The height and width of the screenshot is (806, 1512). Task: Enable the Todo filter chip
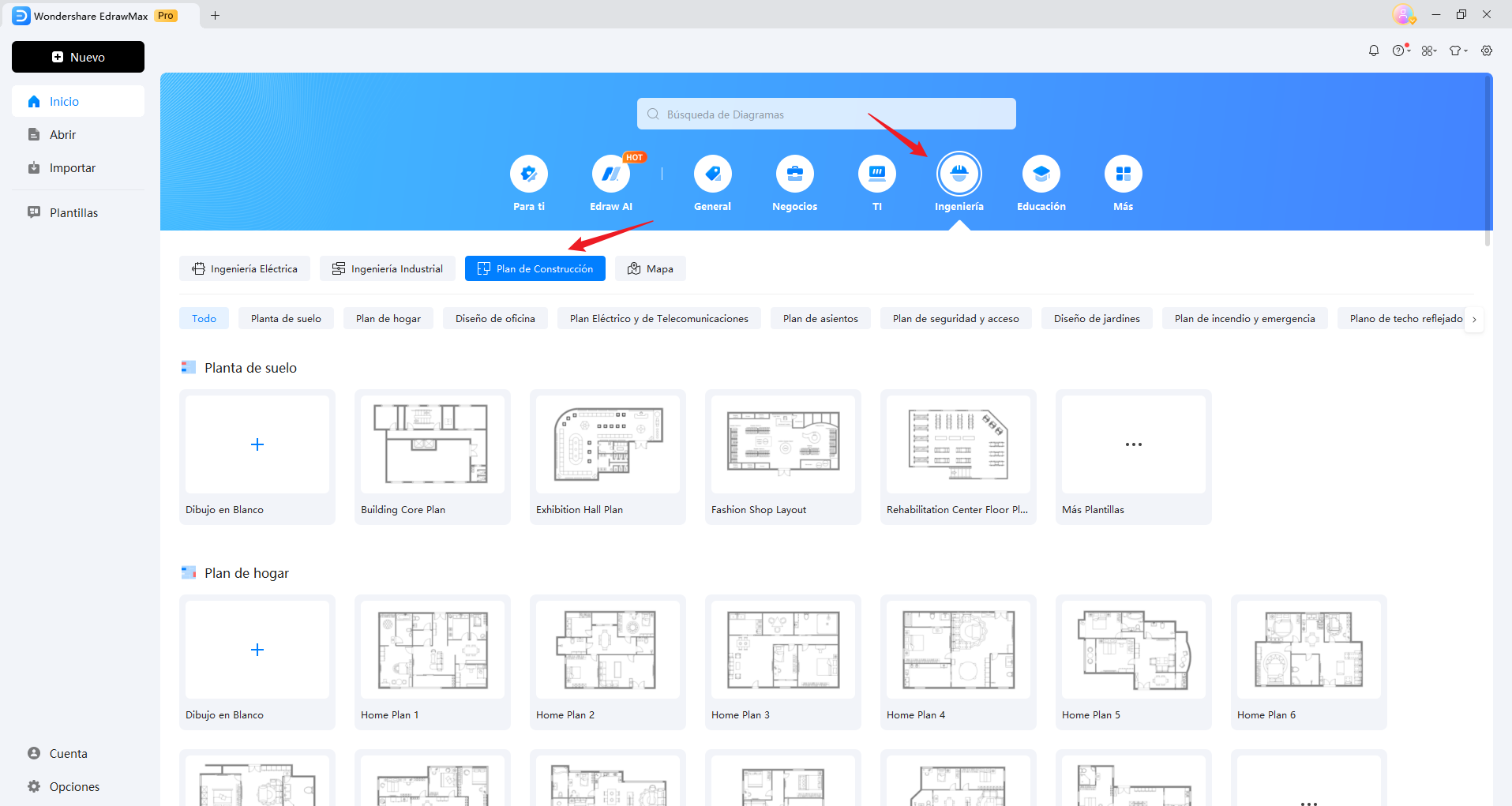click(204, 318)
